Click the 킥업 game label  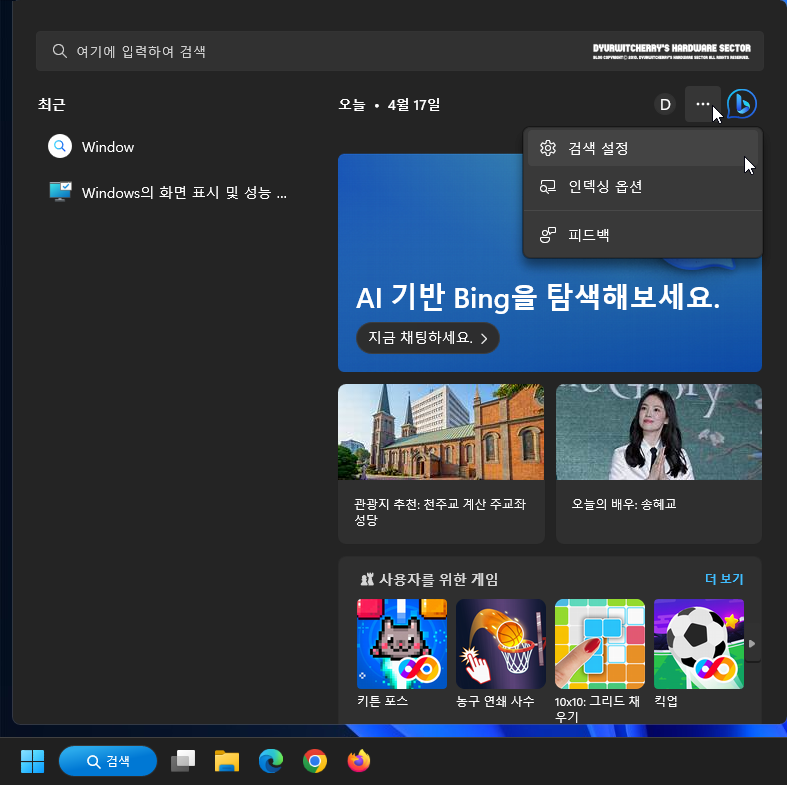pos(666,701)
